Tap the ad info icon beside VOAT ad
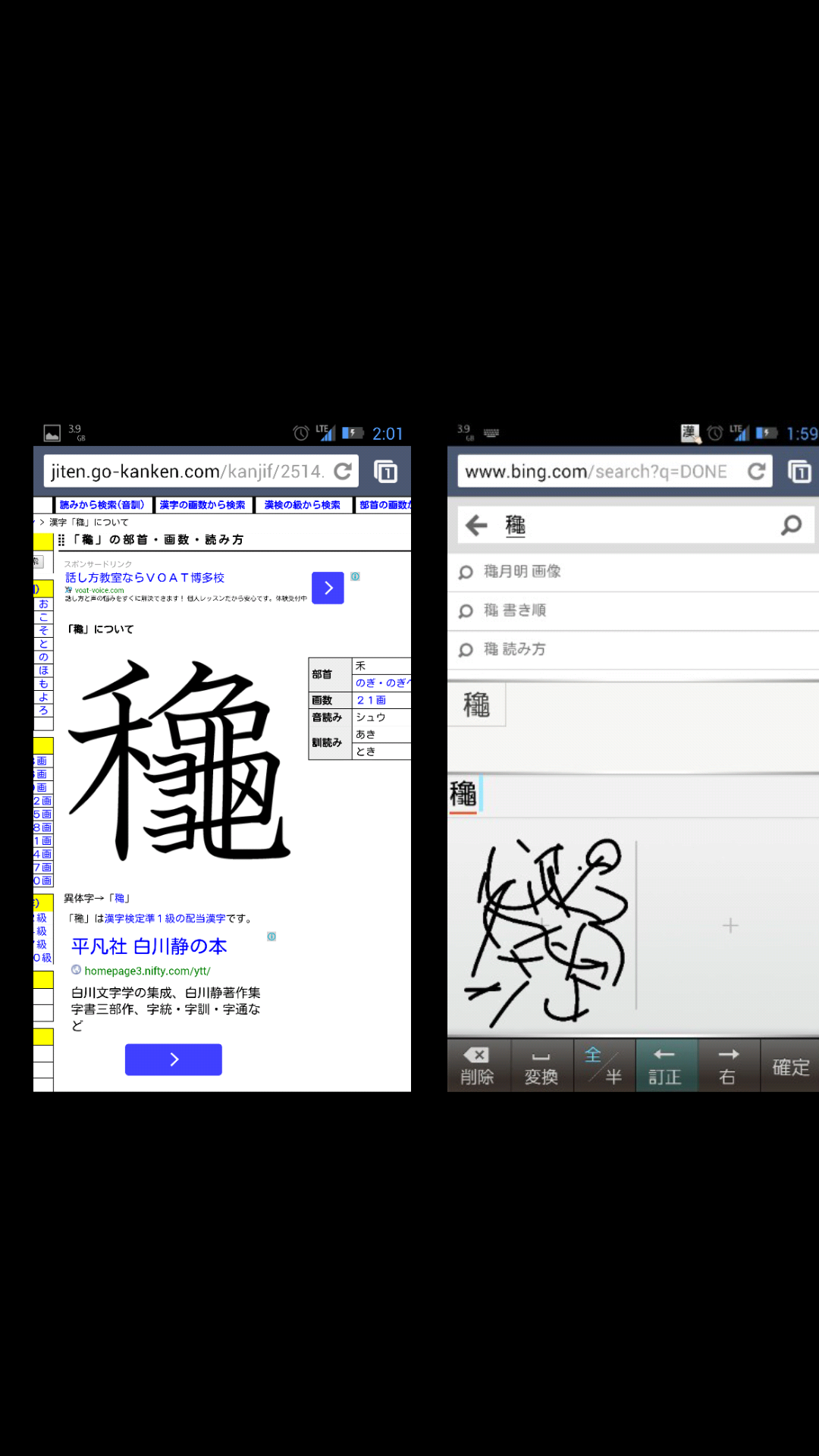The width and height of the screenshot is (819, 1456). tap(355, 576)
